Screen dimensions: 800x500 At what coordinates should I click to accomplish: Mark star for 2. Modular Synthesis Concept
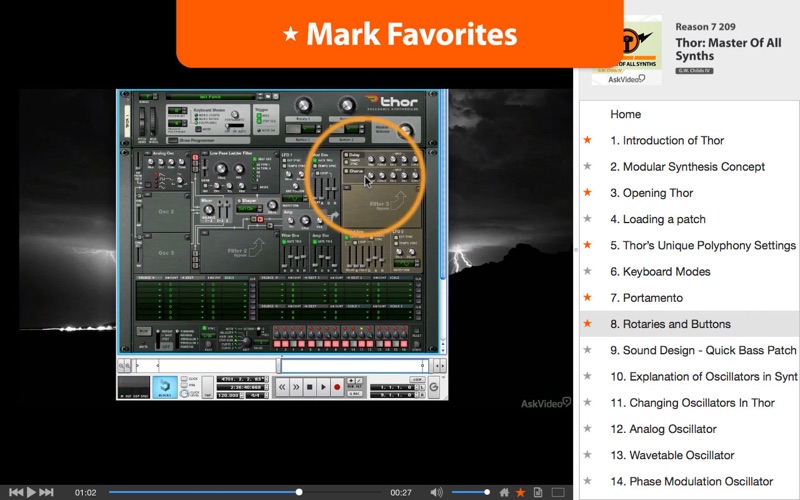(x=588, y=166)
